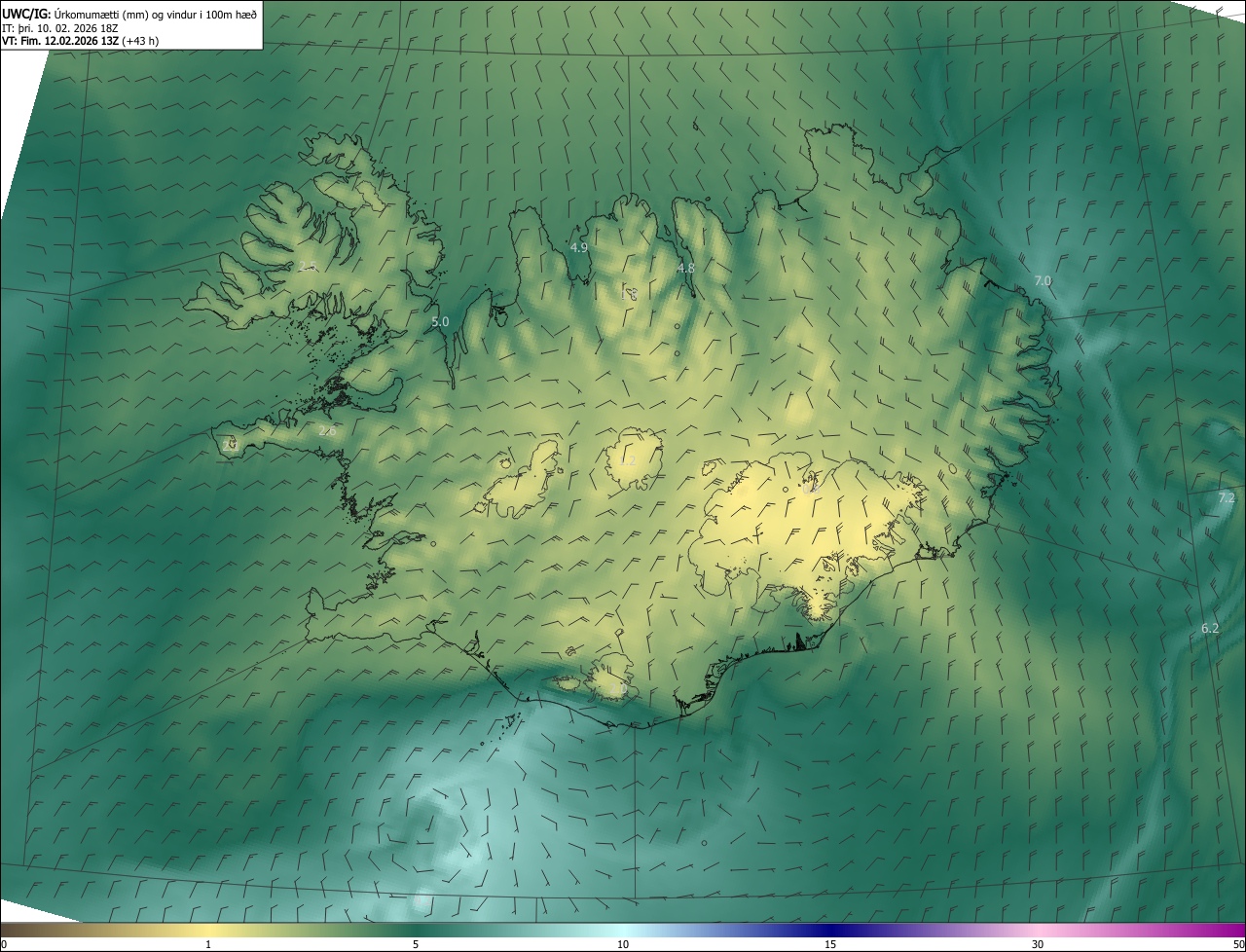Click the 2.0 label on south coast glacier
This screenshot has height=952, width=1246.
tap(617, 689)
